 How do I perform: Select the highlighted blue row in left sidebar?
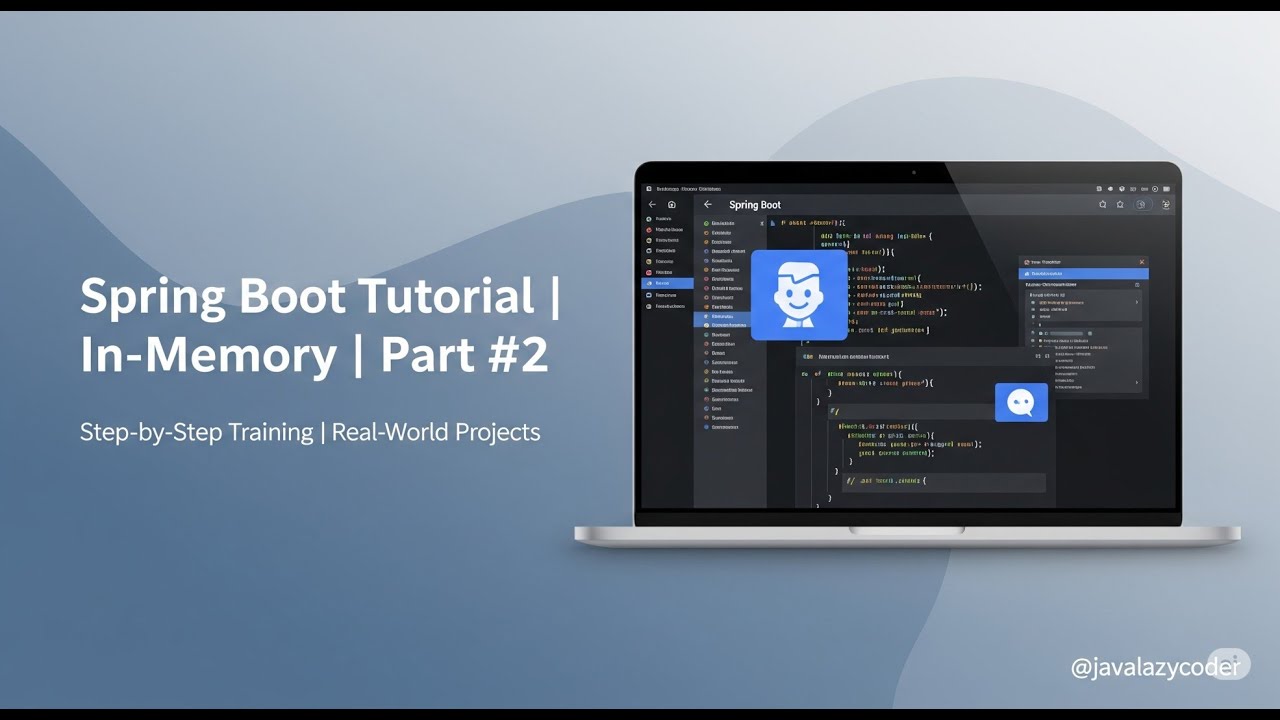pyautogui.click(x=667, y=284)
